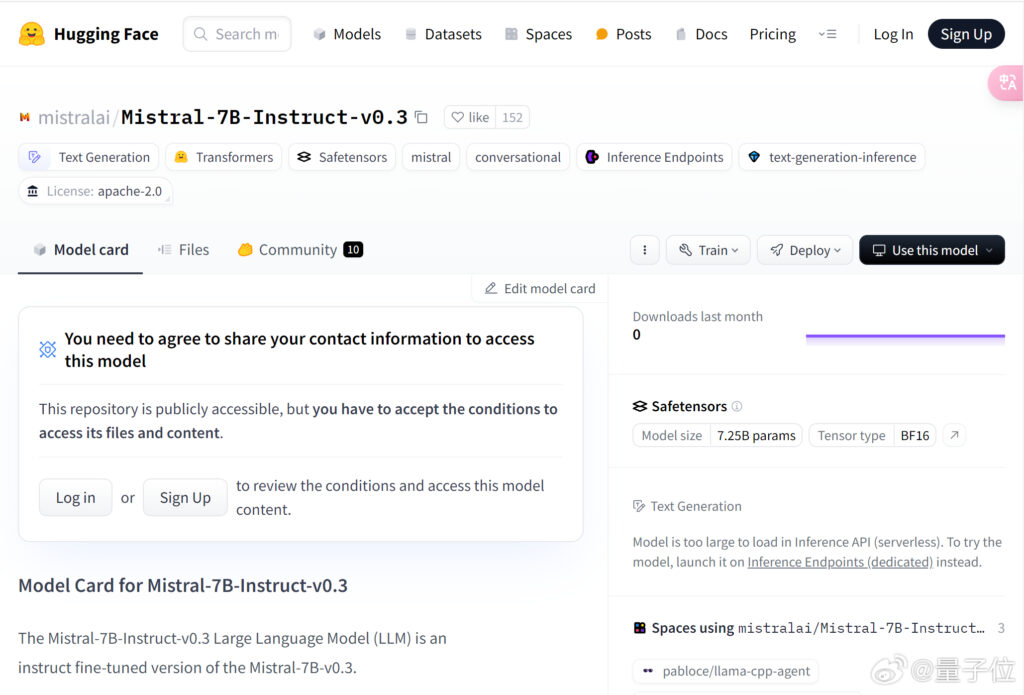Click Sign Up button in access box
1024x695 pixels.
(x=185, y=498)
